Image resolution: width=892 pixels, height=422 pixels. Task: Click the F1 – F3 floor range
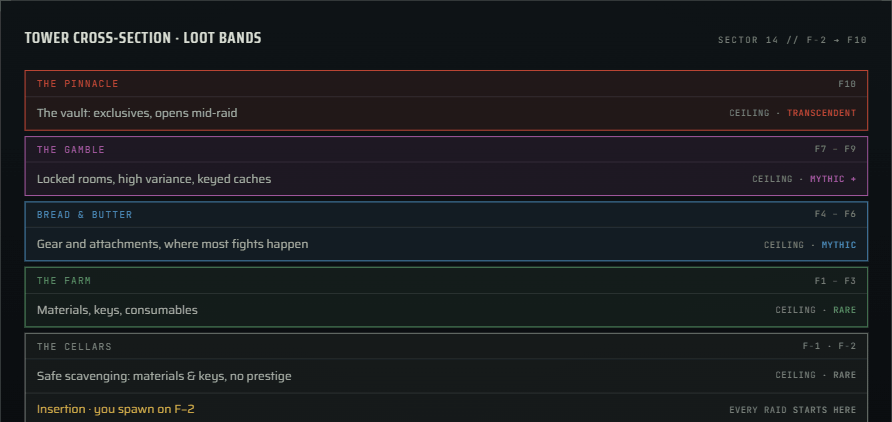[x=835, y=281]
